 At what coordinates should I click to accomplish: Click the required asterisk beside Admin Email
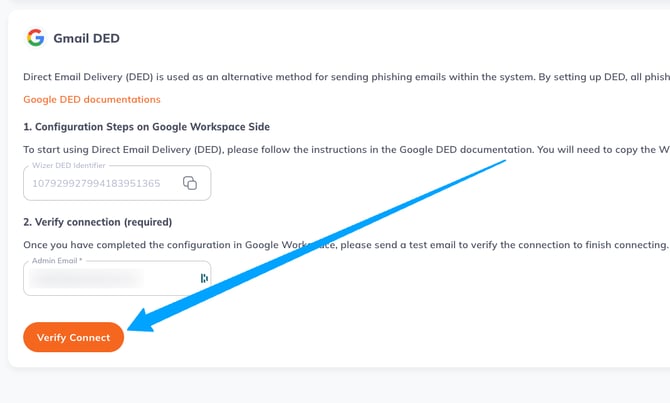(82, 260)
